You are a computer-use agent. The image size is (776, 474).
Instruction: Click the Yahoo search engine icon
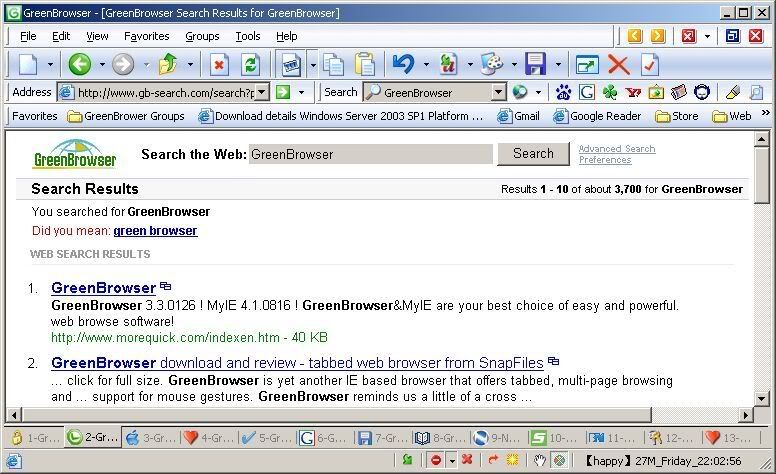click(633, 92)
